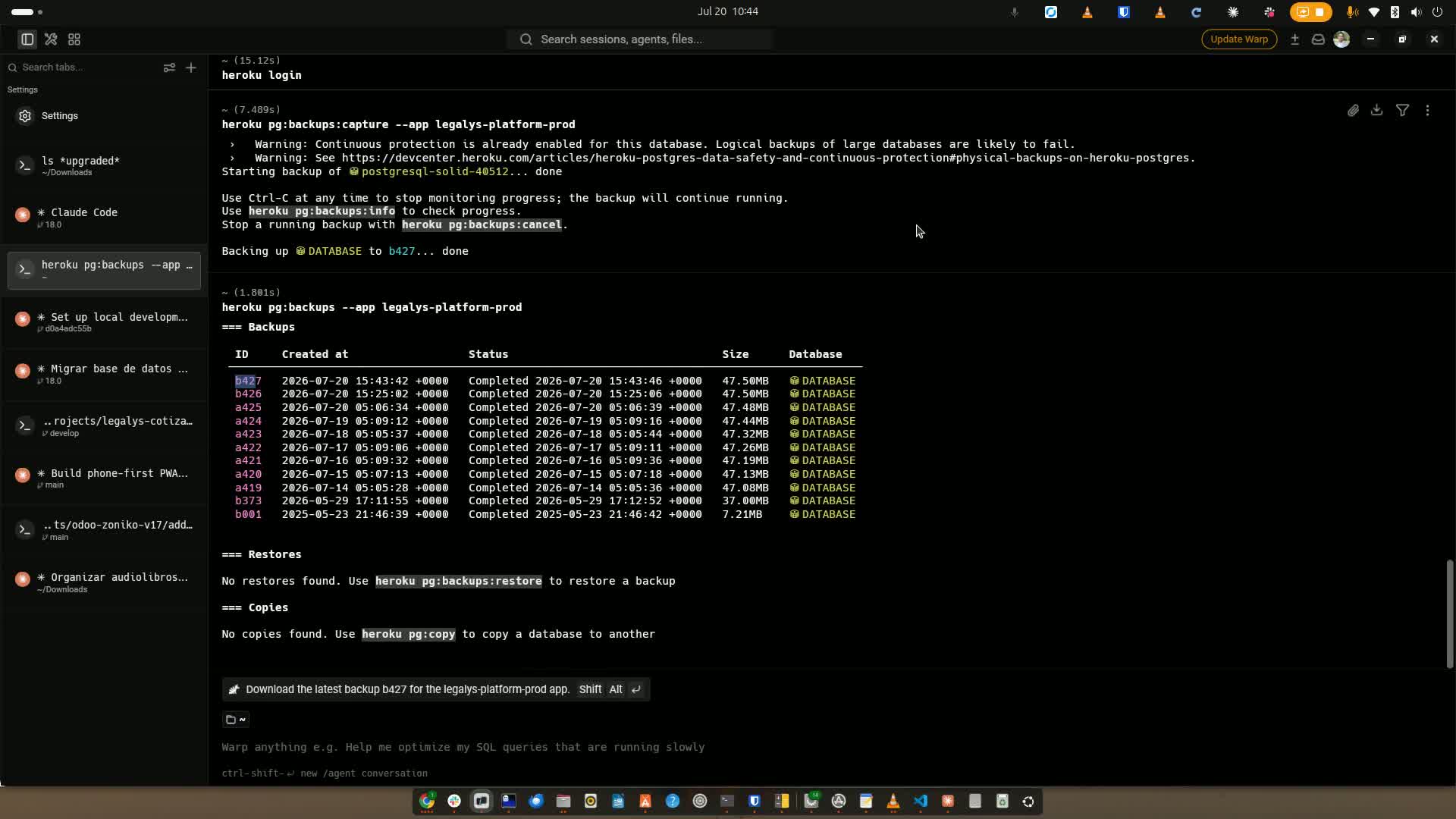The height and width of the screenshot is (819, 1456).
Task: Open the Wi-Fi network indicator
Action: (x=1373, y=12)
